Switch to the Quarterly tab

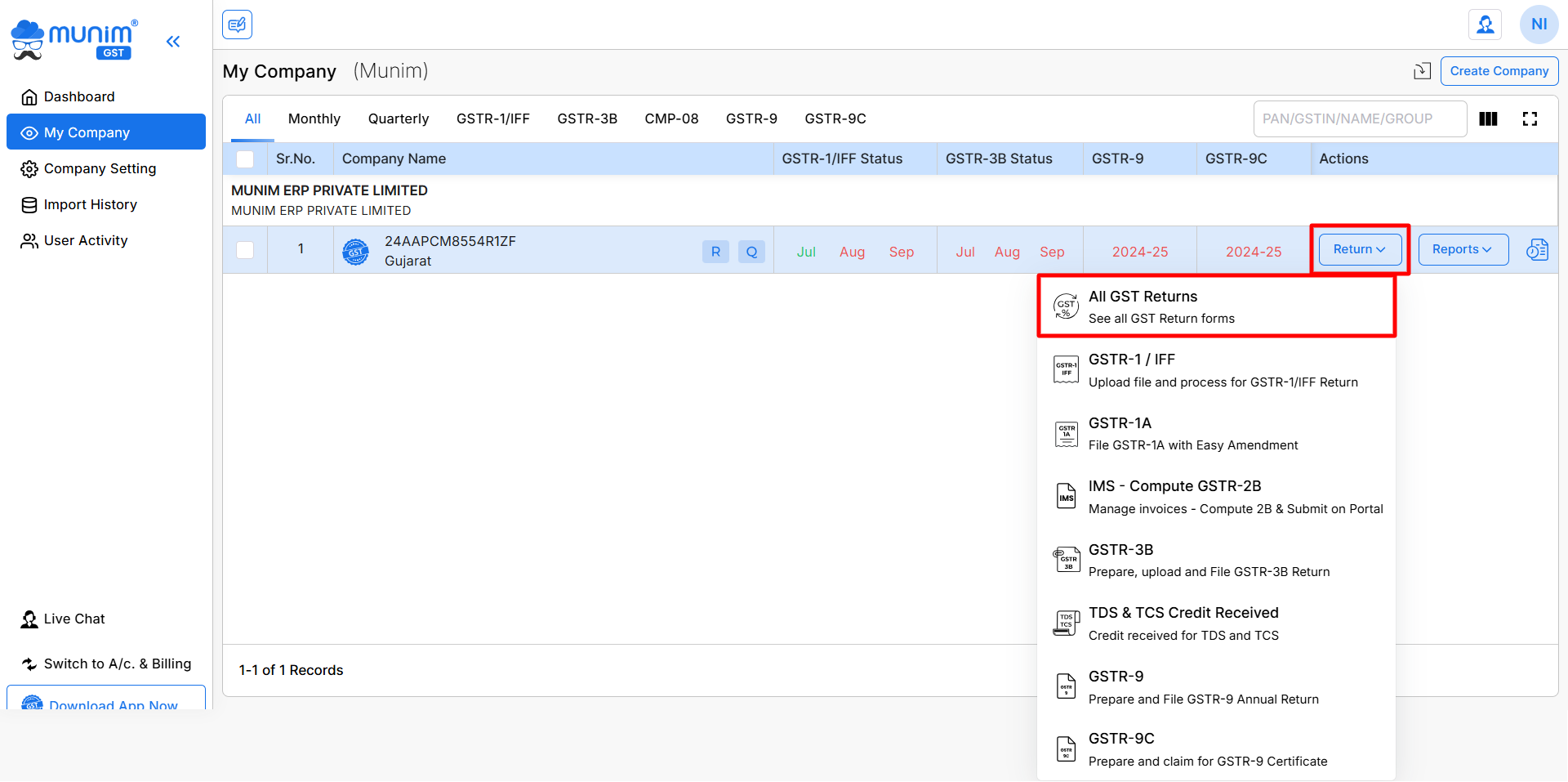pos(399,119)
